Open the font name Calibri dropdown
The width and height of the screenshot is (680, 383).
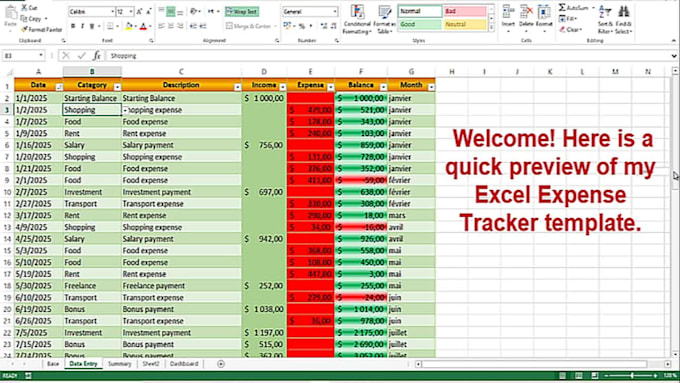112,12
